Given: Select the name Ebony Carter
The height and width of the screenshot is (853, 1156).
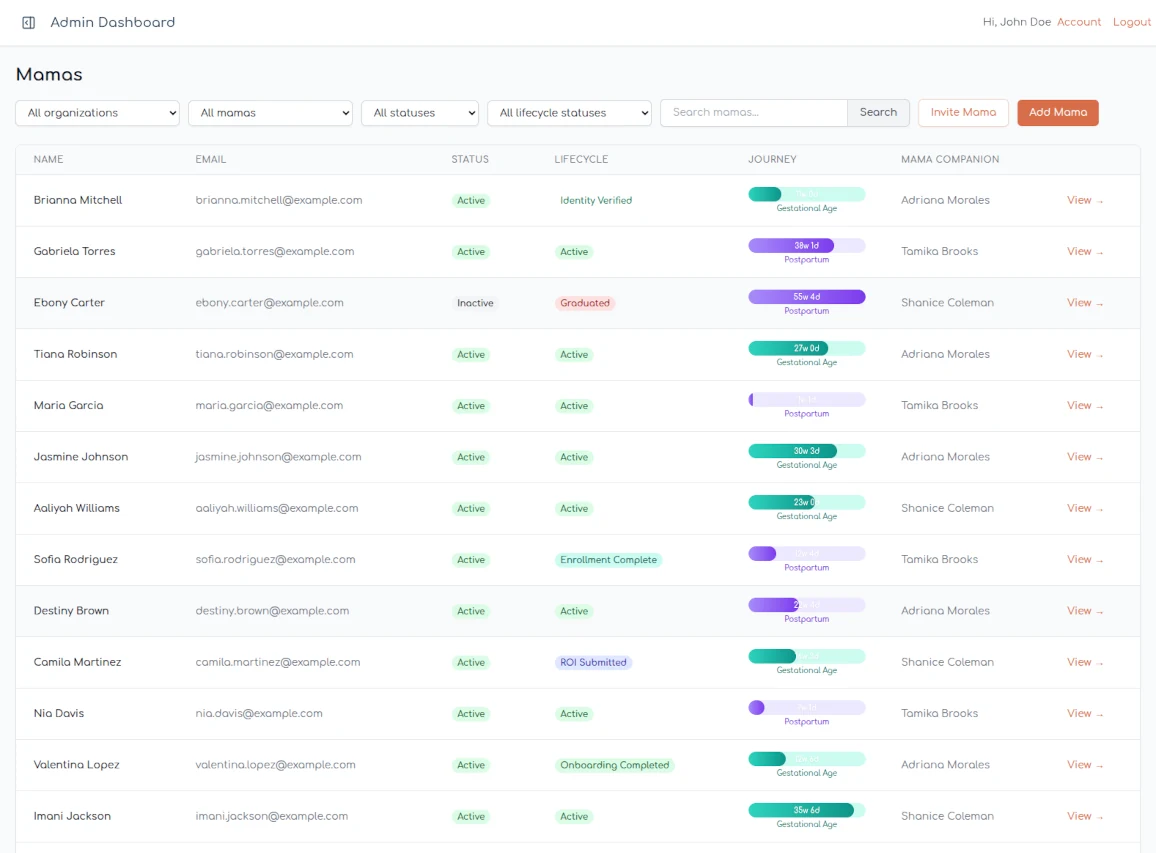Looking at the screenshot, I should pyautogui.click(x=69, y=303).
